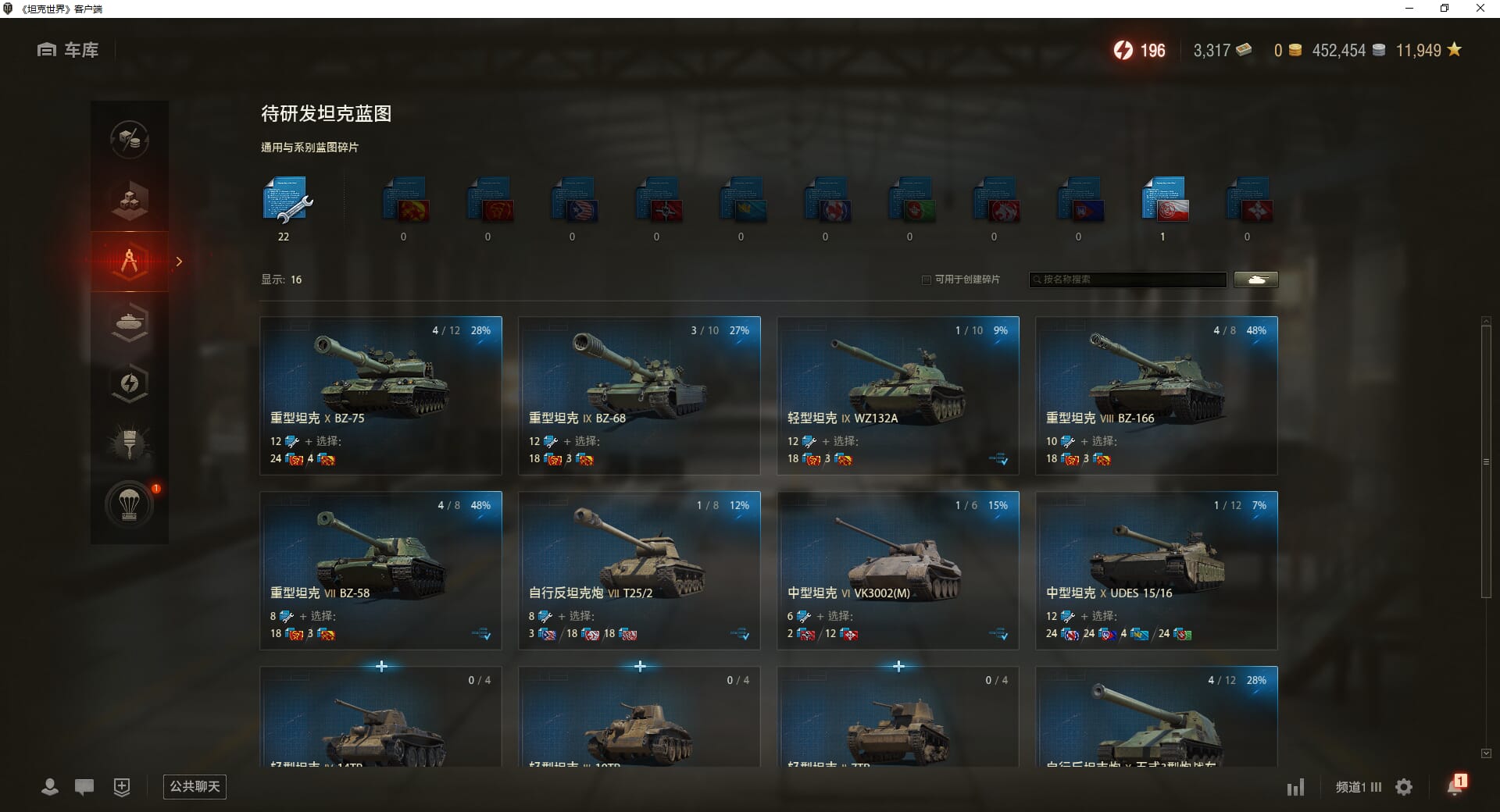Click the universal blueprint fragment wrench icon

click(x=287, y=201)
